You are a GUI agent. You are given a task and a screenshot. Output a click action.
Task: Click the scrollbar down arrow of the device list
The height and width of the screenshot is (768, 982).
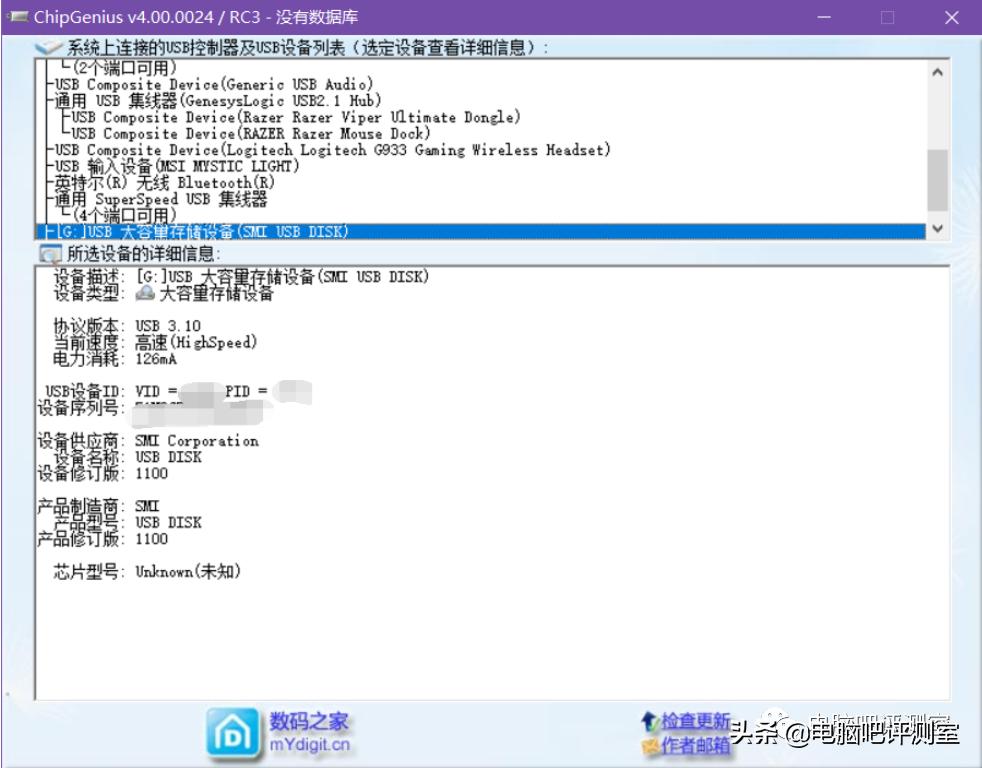(x=936, y=228)
